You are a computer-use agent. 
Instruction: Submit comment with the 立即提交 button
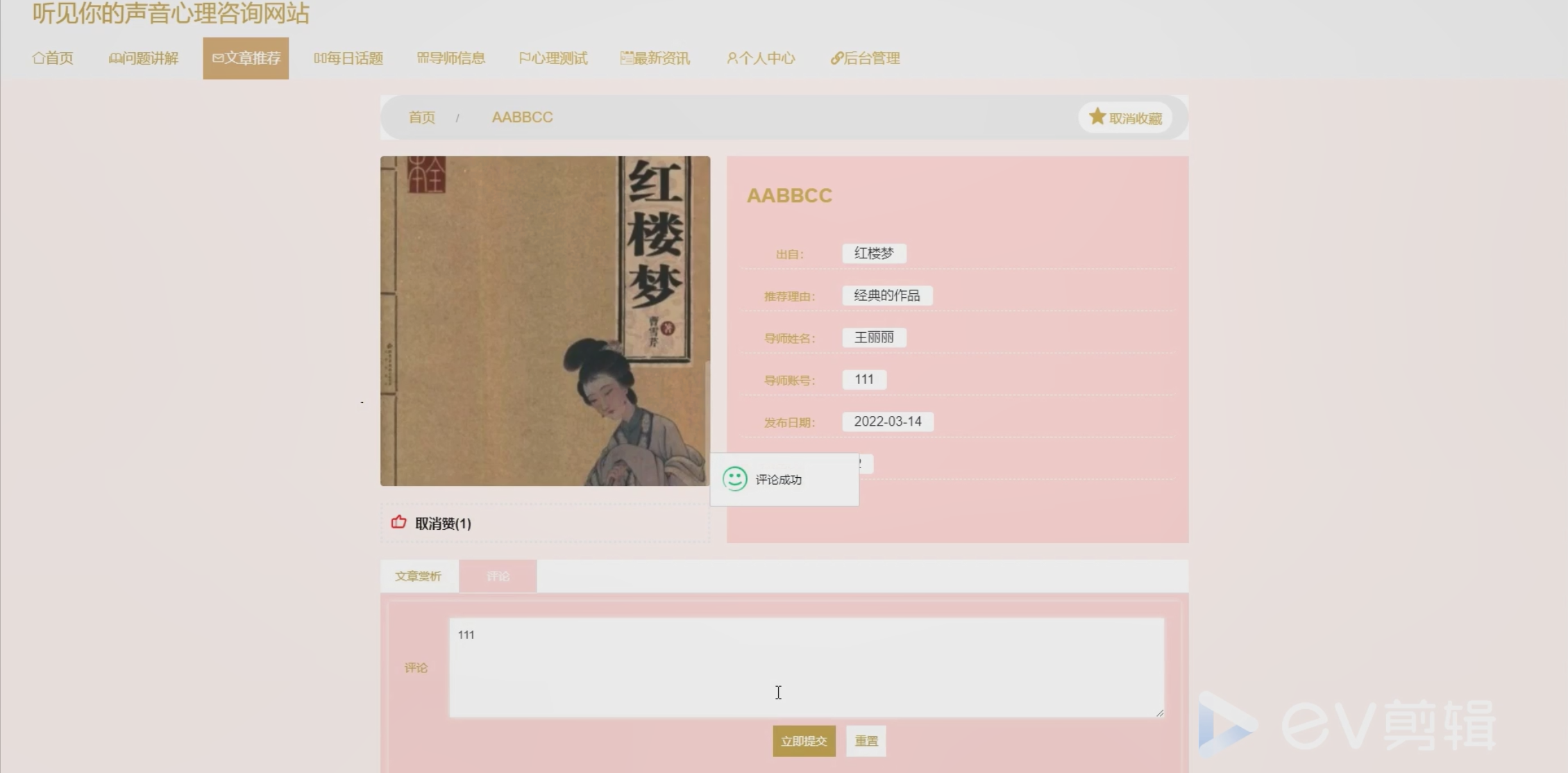[x=804, y=741]
